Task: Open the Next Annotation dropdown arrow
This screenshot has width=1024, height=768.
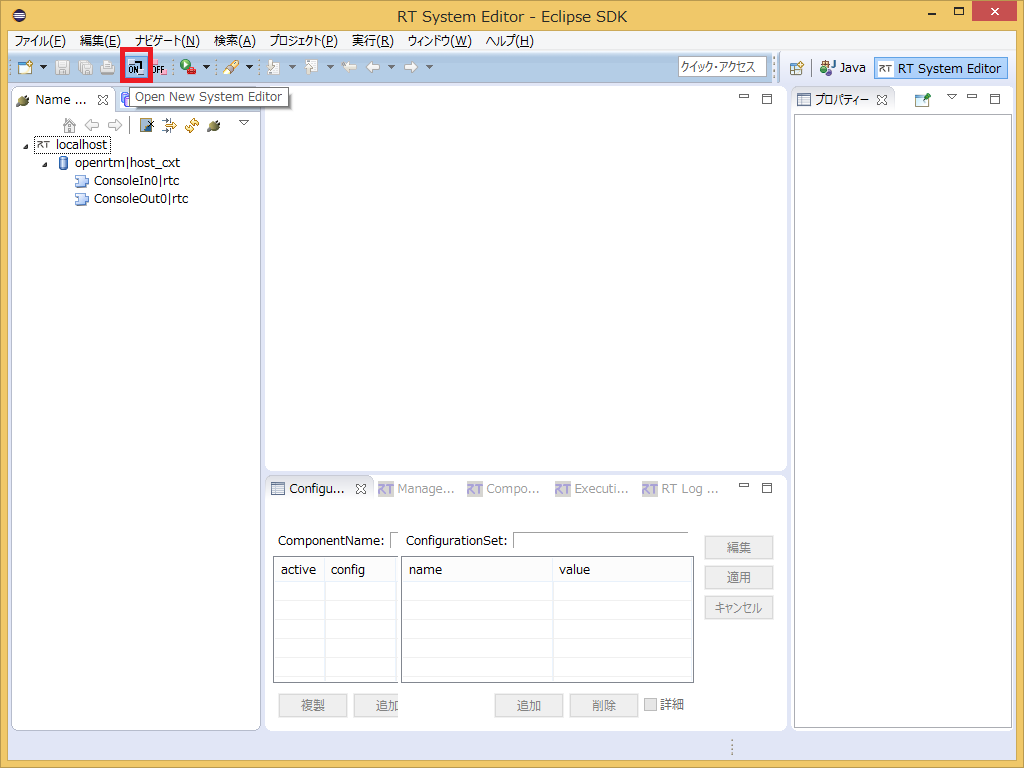Action: [292, 67]
